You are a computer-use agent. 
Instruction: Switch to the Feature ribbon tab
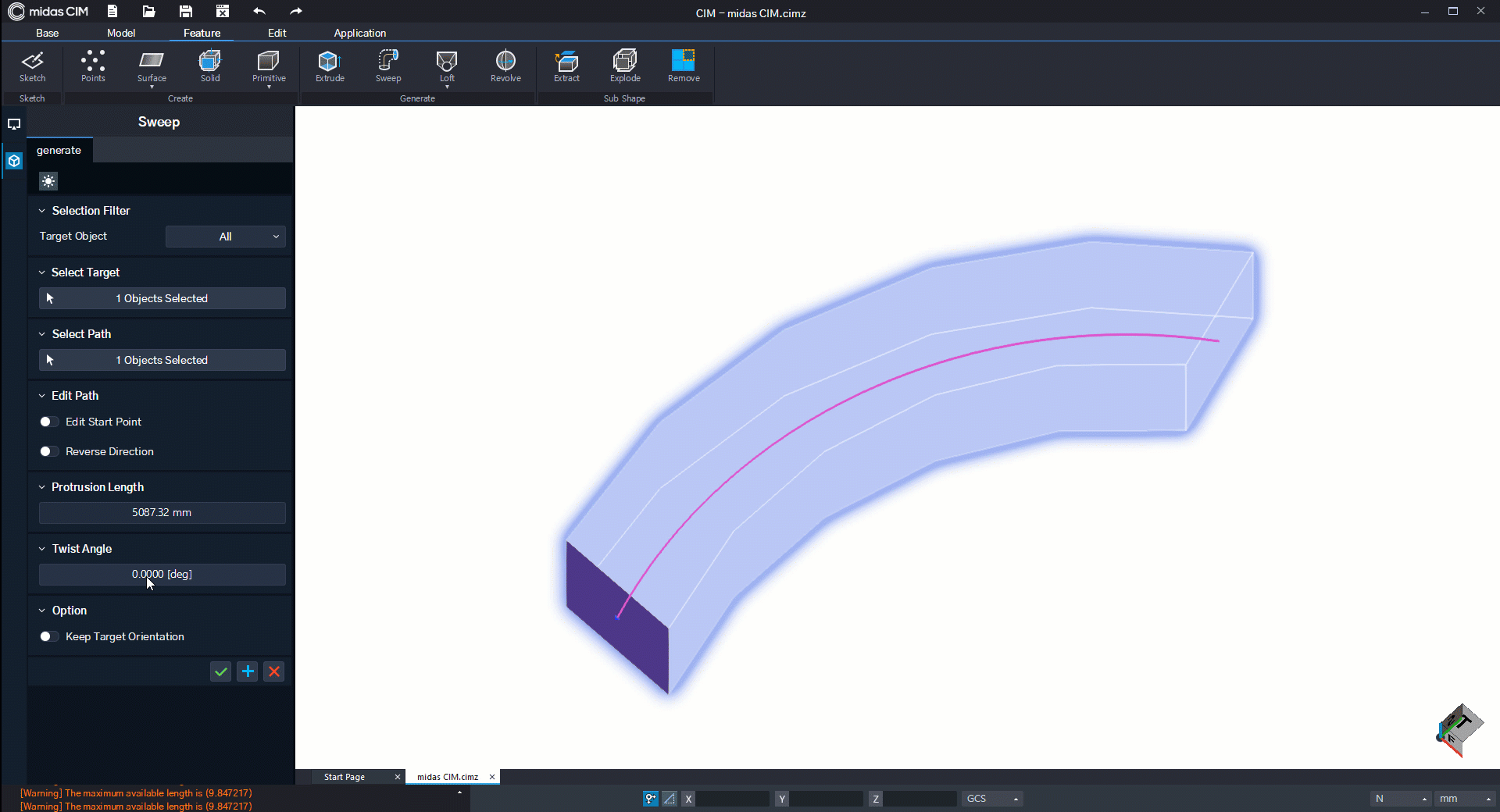pos(202,33)
